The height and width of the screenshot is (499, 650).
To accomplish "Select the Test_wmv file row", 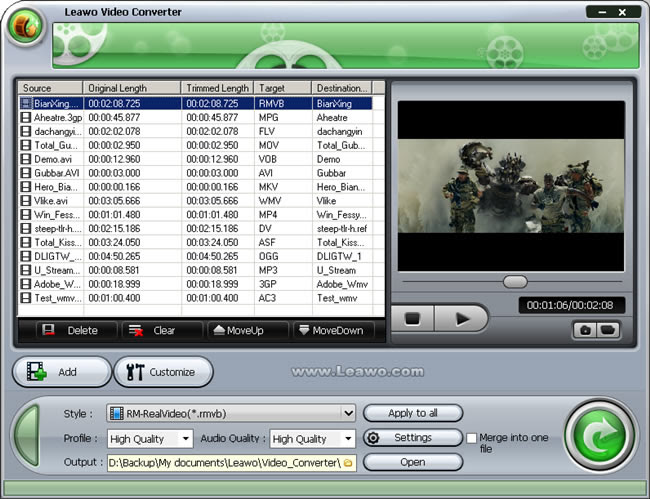I will (195, 298).
